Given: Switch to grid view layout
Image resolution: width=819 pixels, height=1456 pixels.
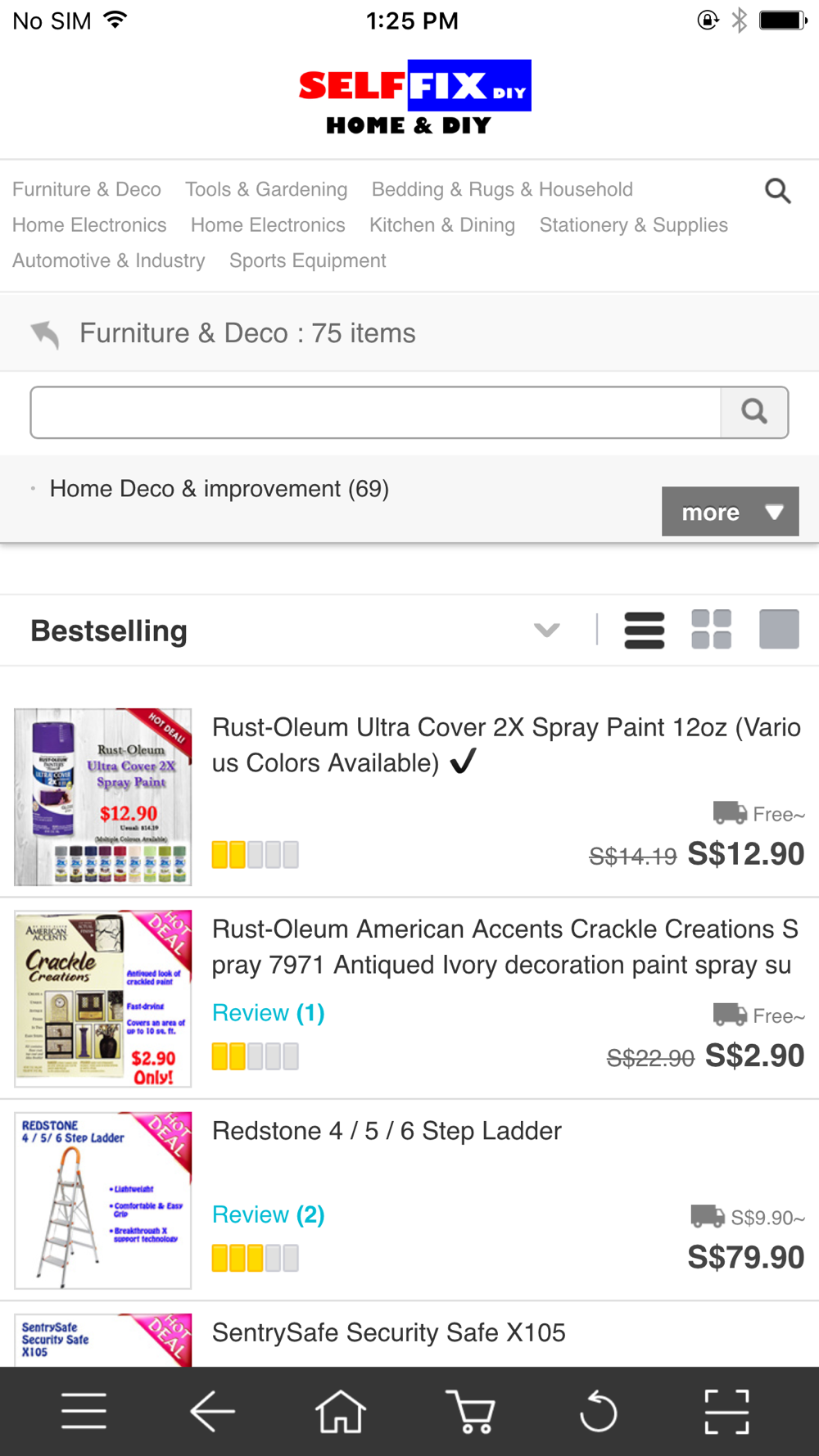Looking at the screenshot, I should 711,630.
